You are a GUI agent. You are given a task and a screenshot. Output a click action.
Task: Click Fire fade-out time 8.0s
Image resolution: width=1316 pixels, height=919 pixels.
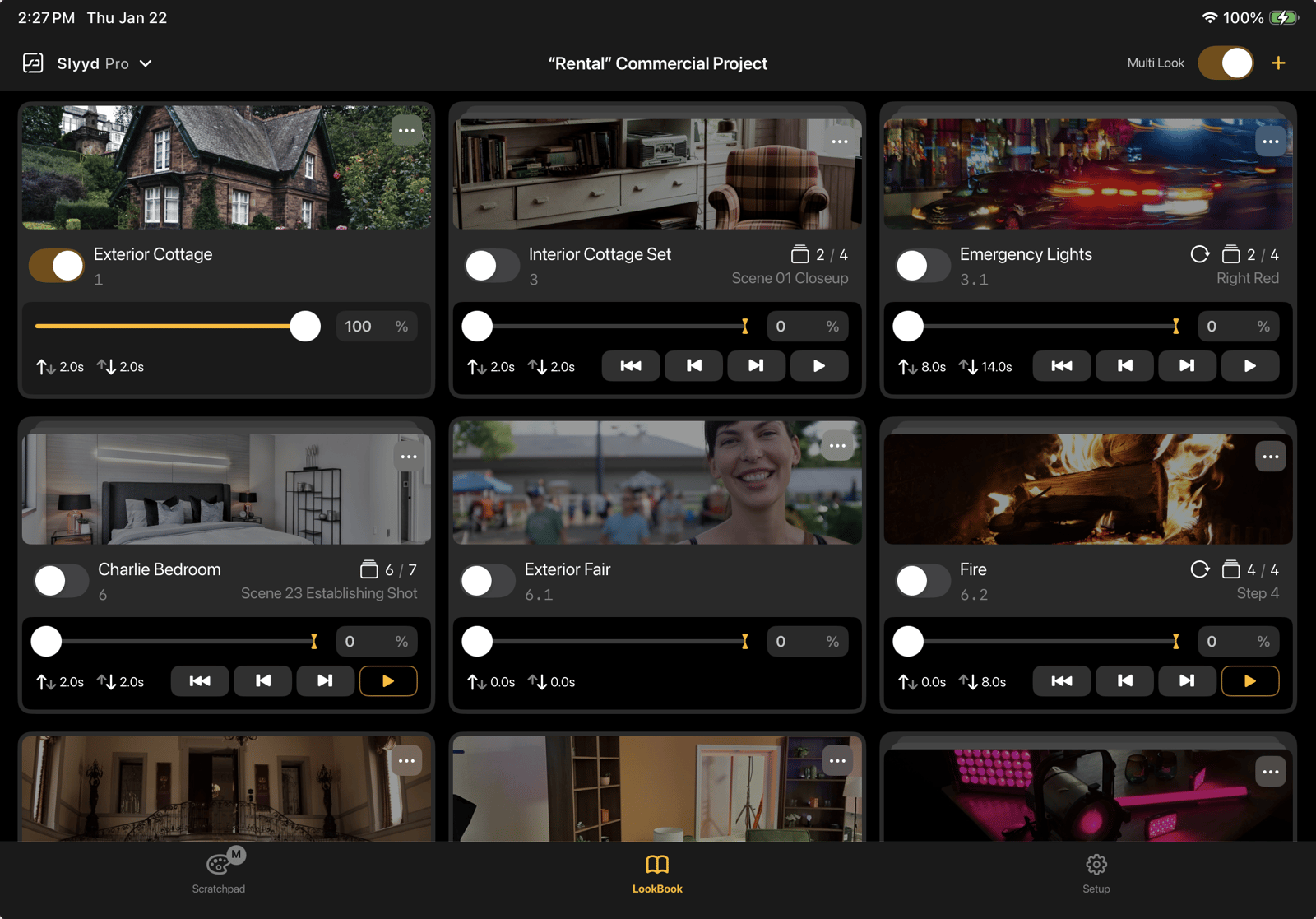click(x=983, y=682)
